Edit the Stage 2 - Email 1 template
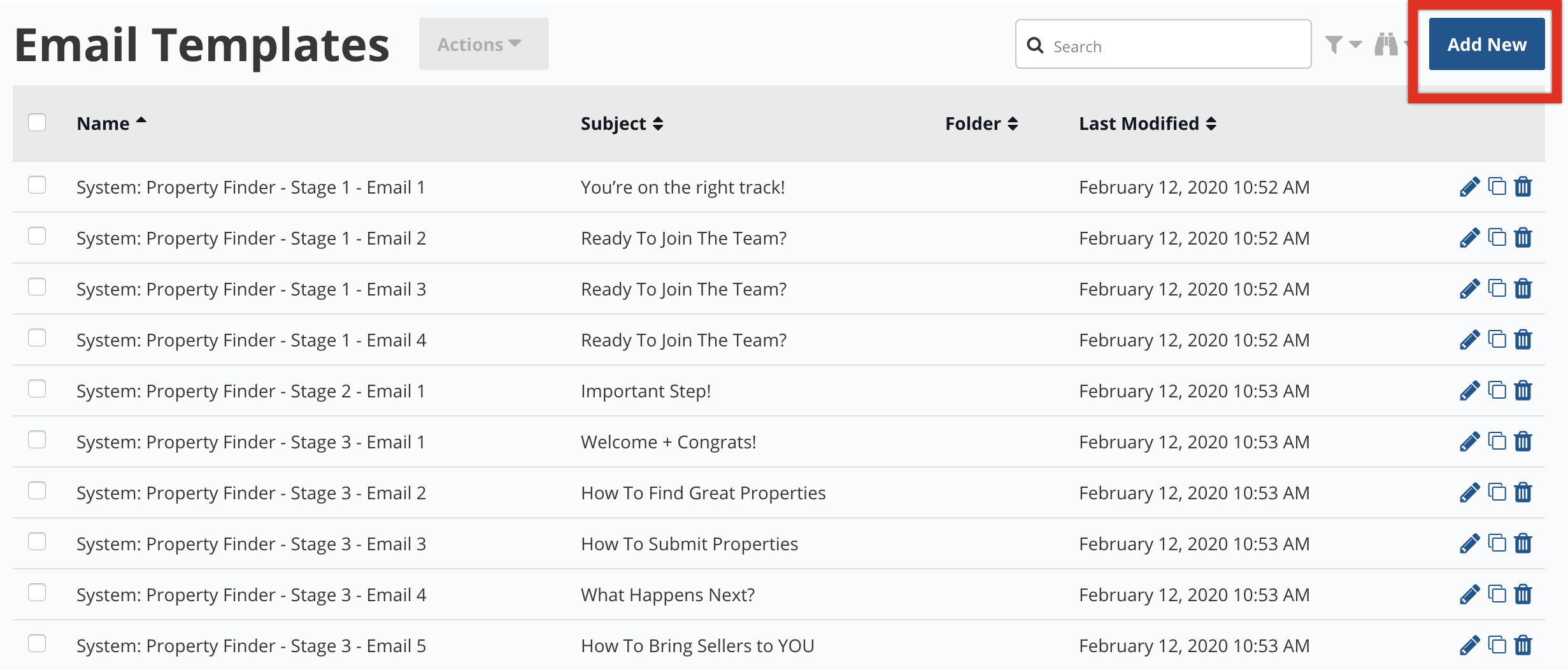Image resolution: width=1568 pixels, height=670 pixels. 1469,391
